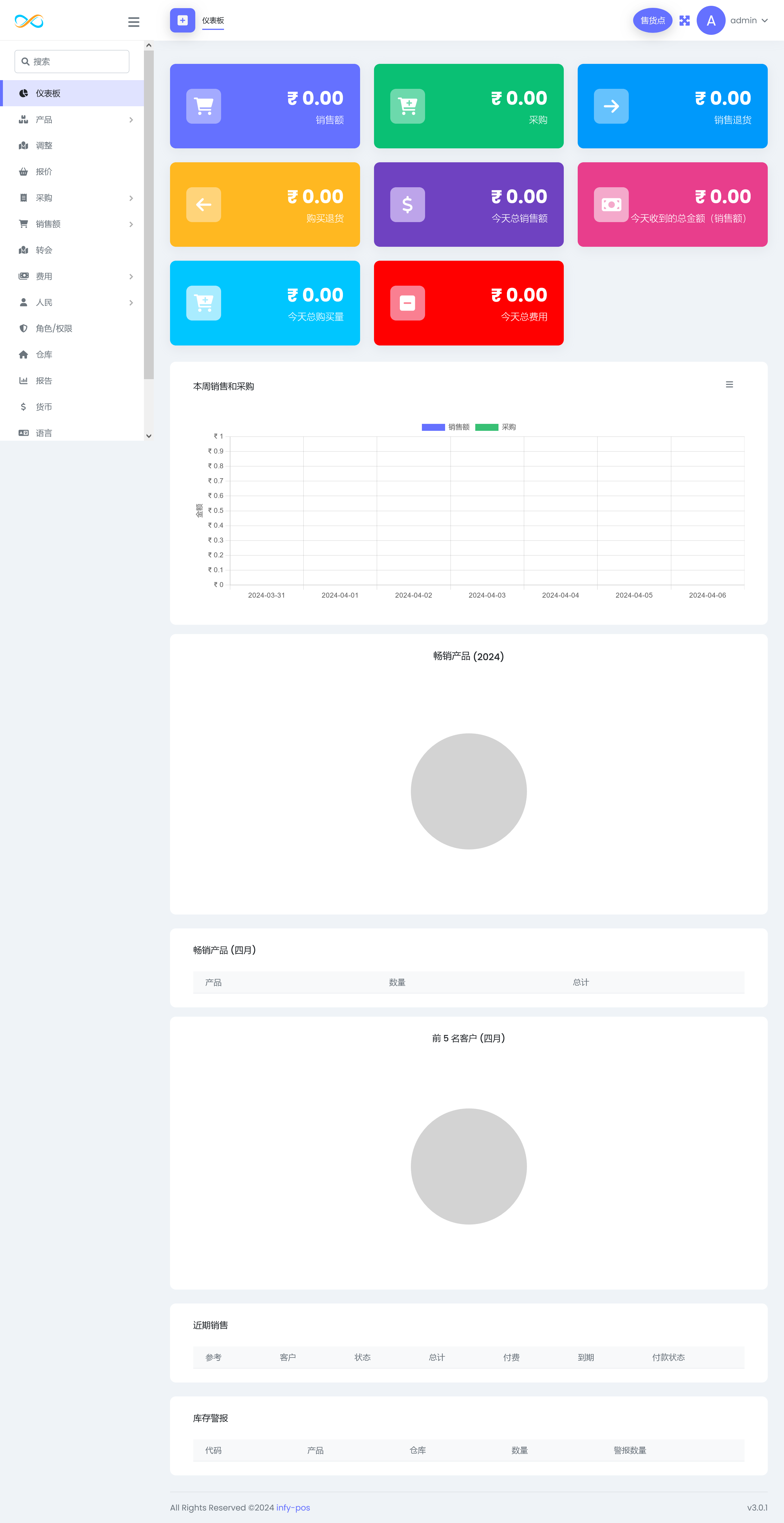Click the infinity logo in the header
This screenshot has height=1523, width=784.
click(29, 21)
